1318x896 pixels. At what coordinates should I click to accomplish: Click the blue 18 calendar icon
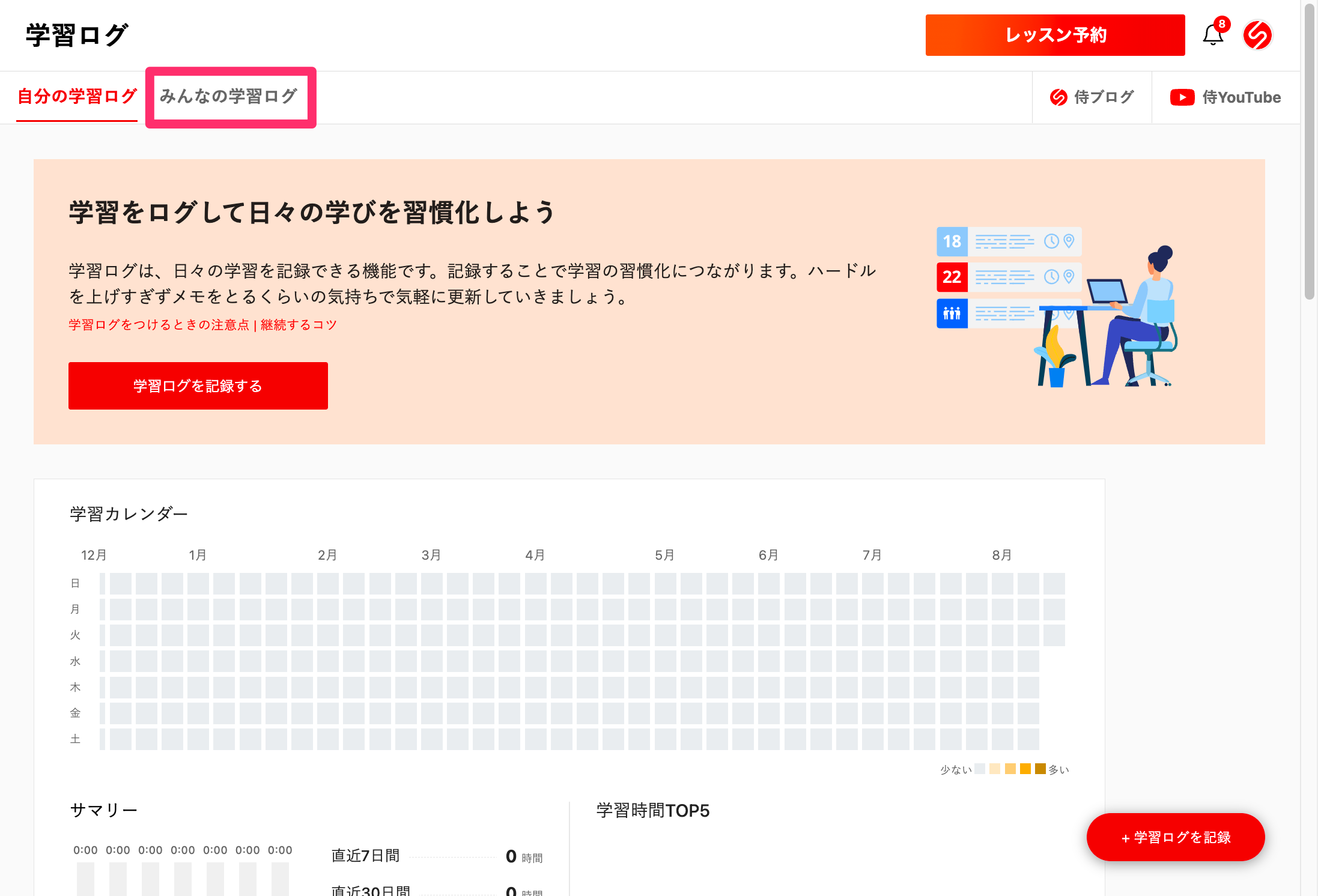pos(952,241)
